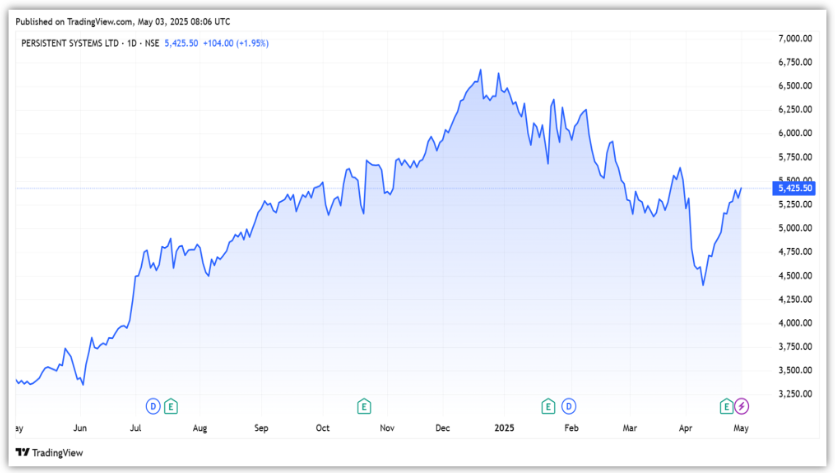Open the February dividend D marker
Screen dimensions: 835x473
pos(569,406)
